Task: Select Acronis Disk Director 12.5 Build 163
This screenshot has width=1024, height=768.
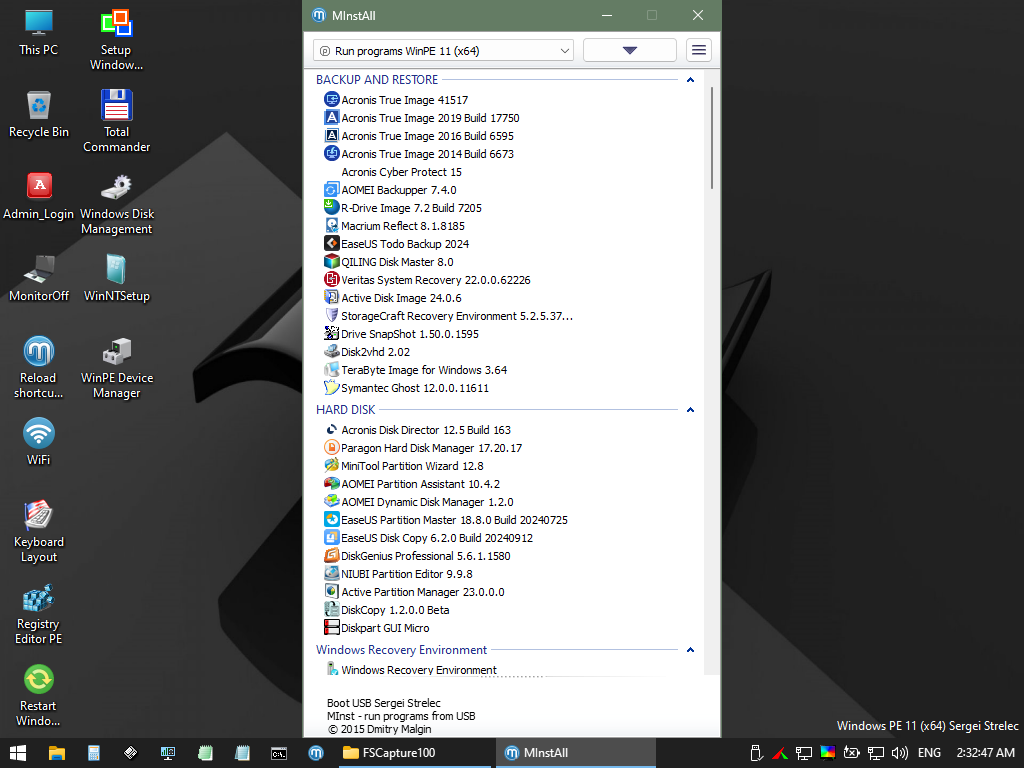Action: pyautogui.click(x=418, y=430)
